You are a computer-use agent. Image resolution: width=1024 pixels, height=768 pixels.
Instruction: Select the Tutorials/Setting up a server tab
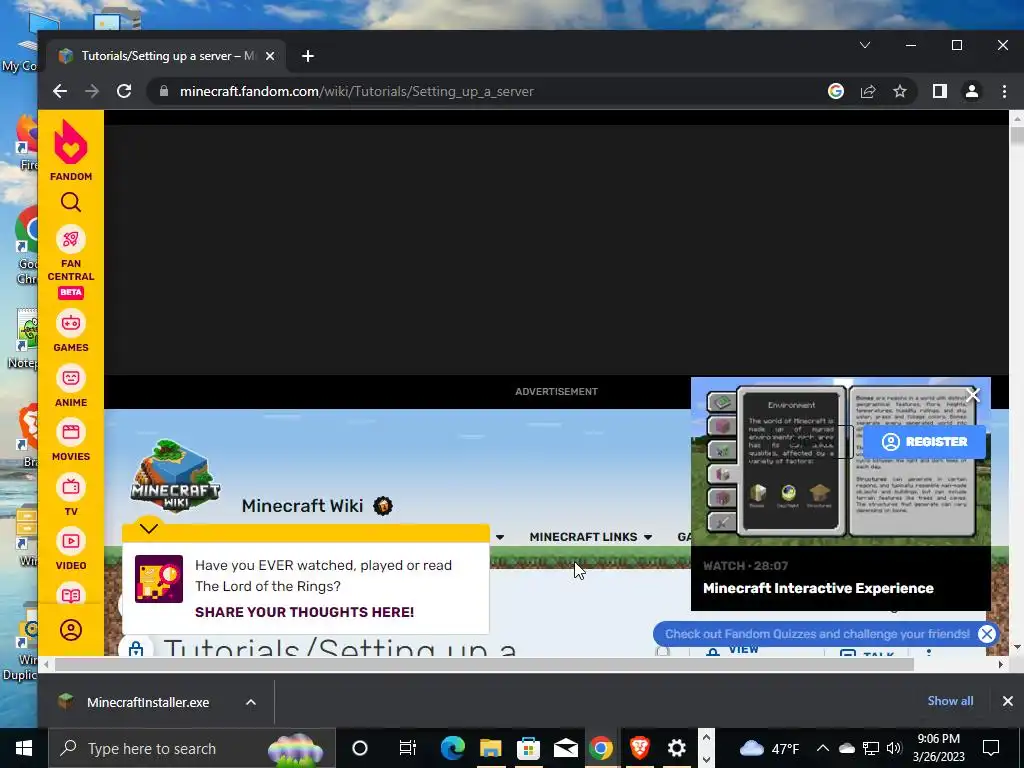167,56
